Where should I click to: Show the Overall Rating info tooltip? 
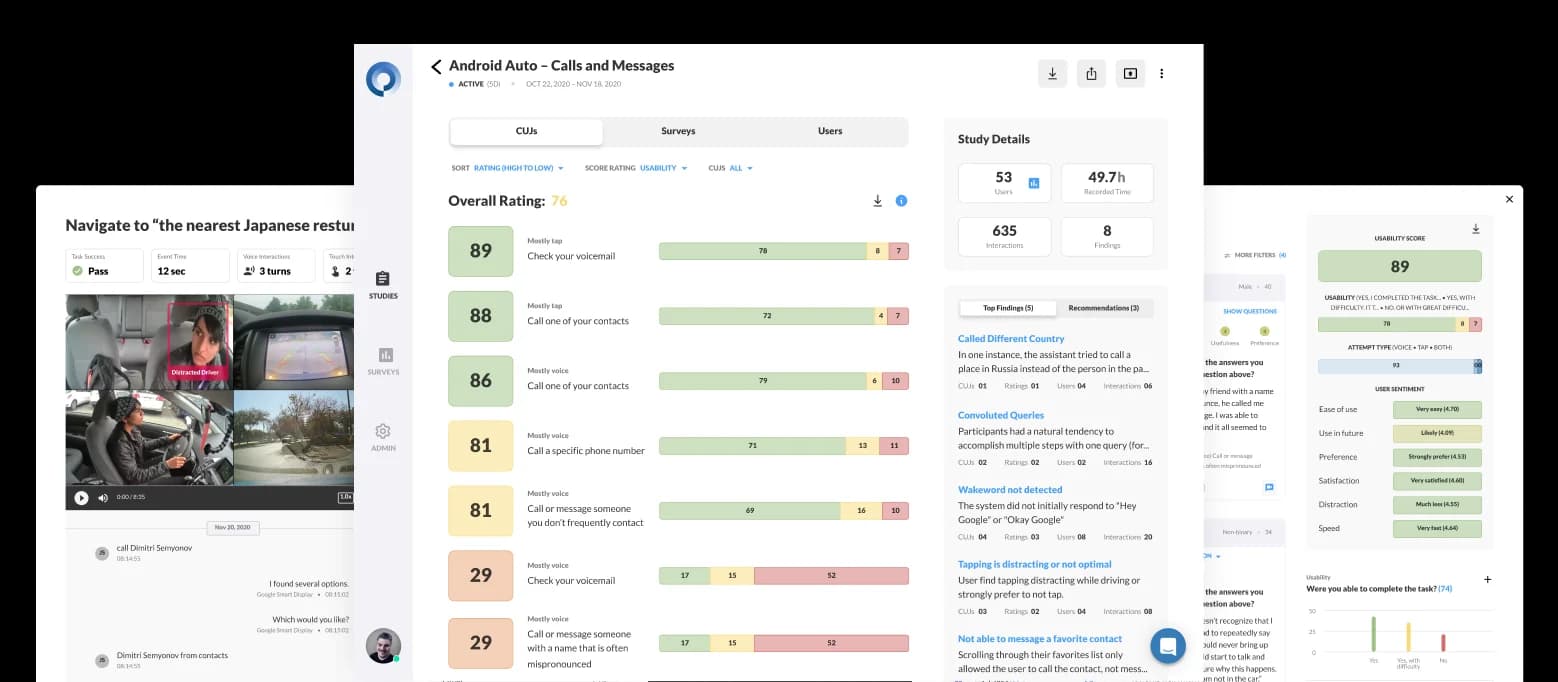901,201
